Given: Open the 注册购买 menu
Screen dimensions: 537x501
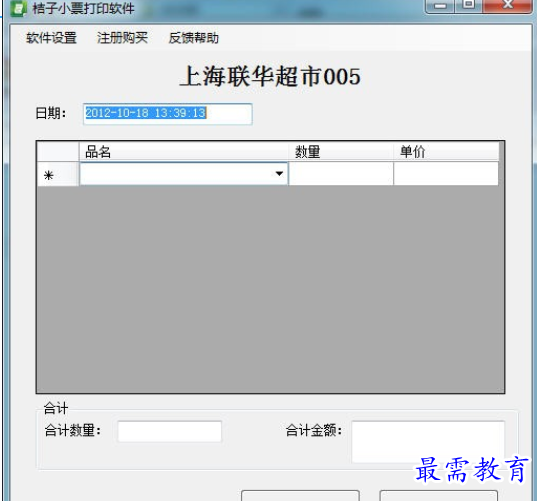Looking at the screenshot, I should (122, 38).
